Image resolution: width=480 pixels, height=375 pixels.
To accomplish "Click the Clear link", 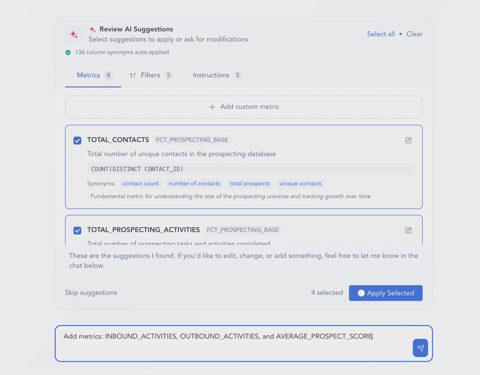I will coord(414,34).
